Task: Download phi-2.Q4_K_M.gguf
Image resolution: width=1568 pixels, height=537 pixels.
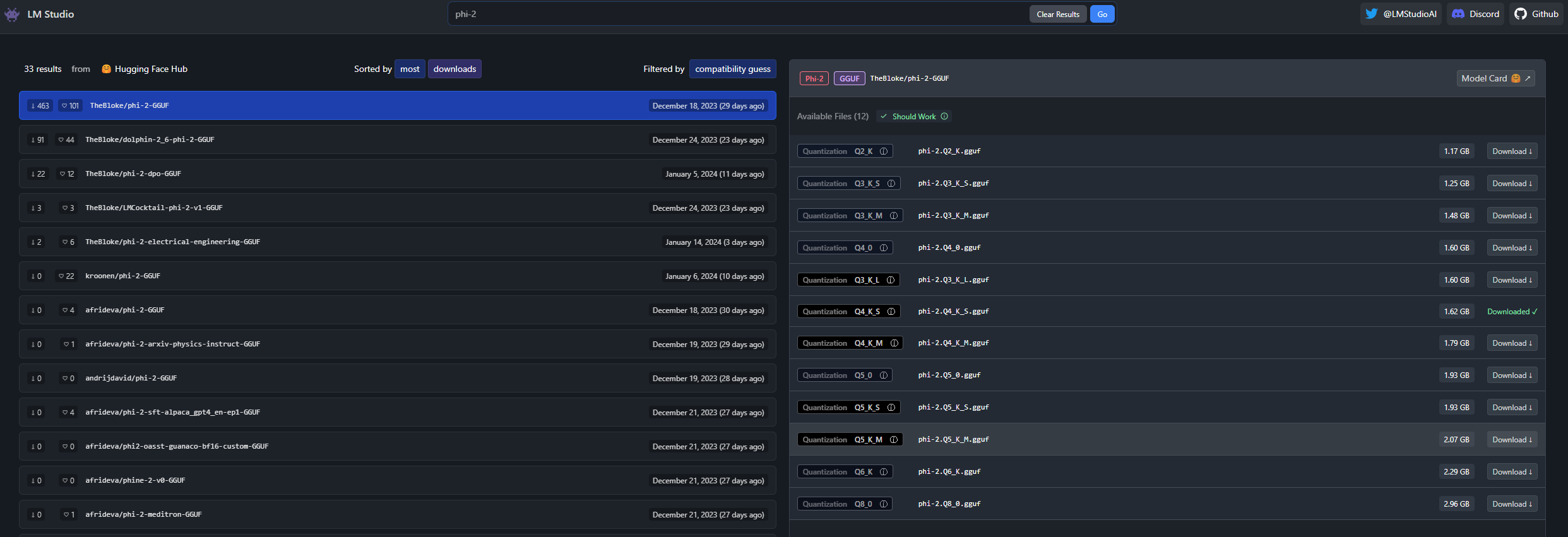Action: 1512,343
